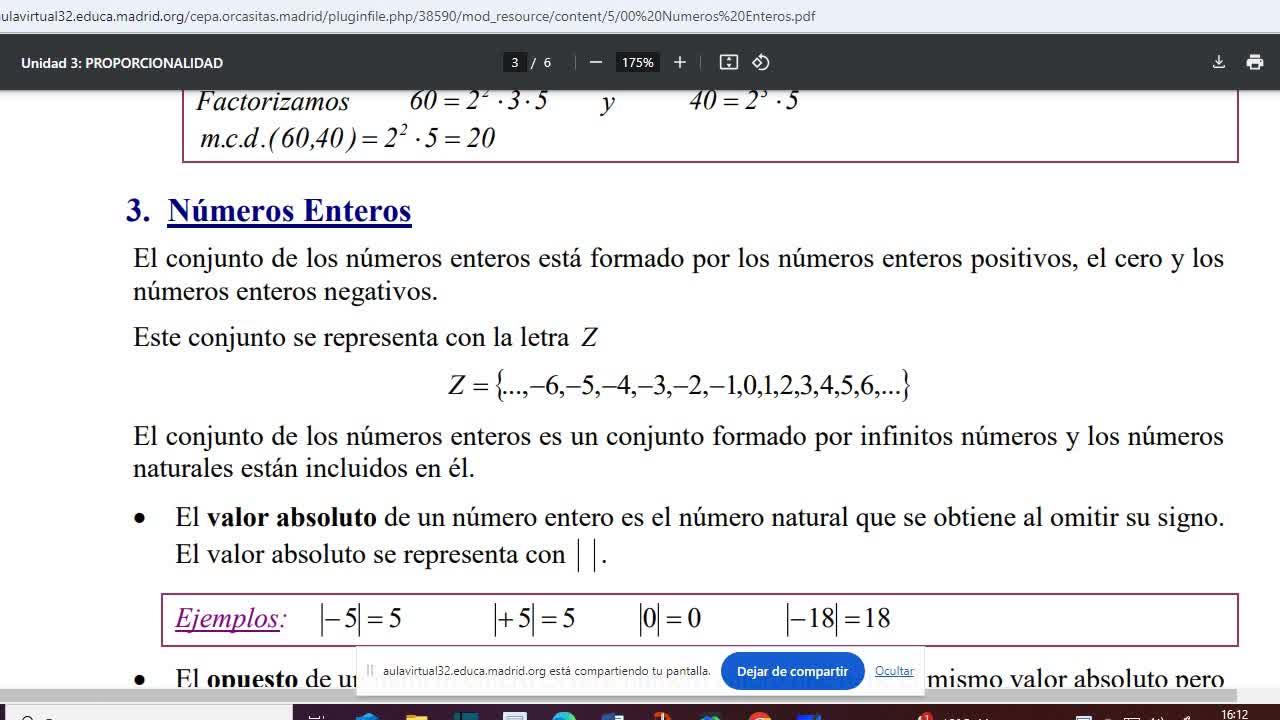Click the example |0| = 0
Image resolution: width=1280 pixels, height=720 pixels.
(x=670, y=619)
